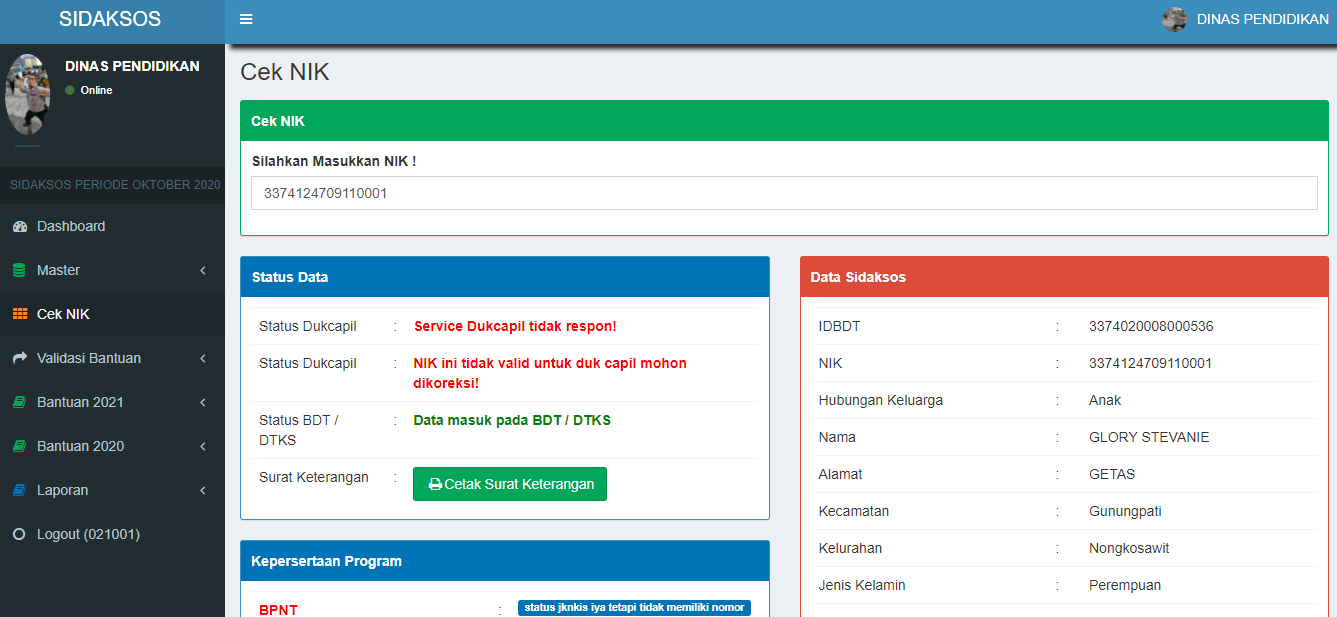Image resolution: width=1337 pixels, height=617 pixels.
Task: Click the Cetak Surat Keterangan button
Action: (510, 484)
